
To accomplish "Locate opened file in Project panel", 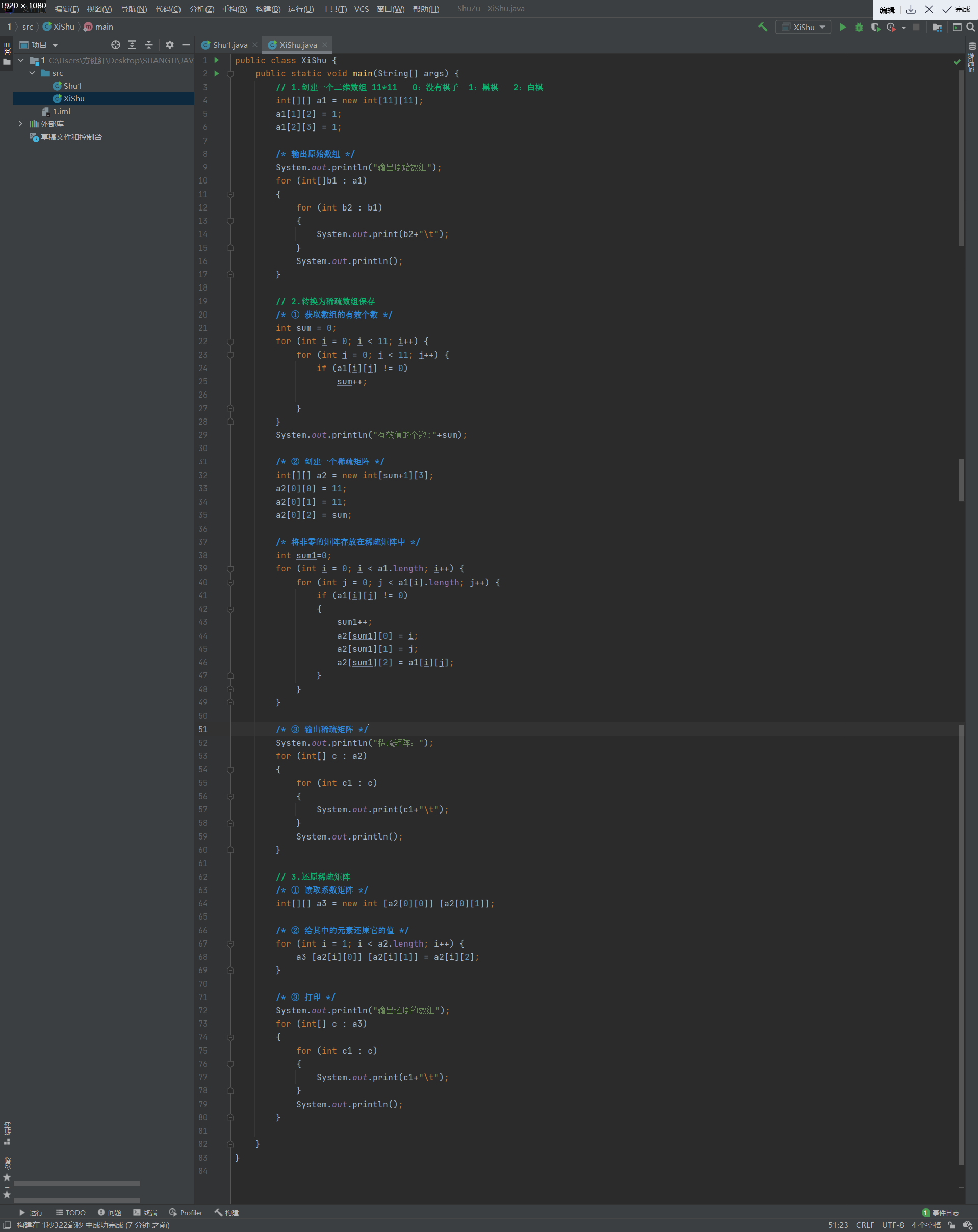I will coord(115,45).
